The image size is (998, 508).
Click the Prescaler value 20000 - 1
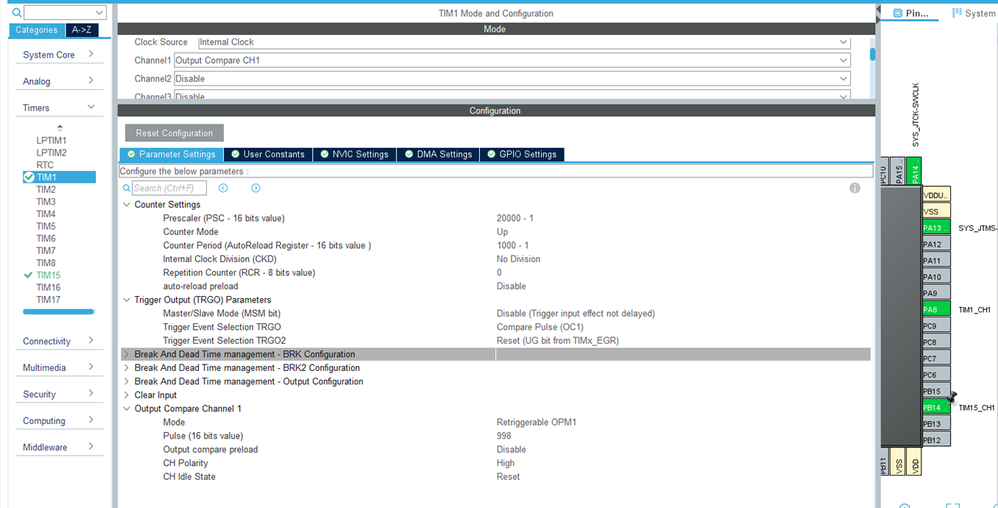pyautogui.click(x=515, y=218)
